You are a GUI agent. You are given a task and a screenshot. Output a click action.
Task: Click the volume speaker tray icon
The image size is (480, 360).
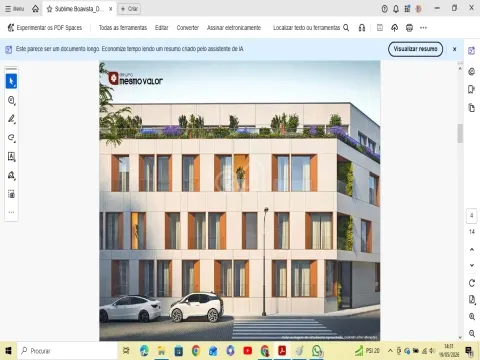tap(432, 351)
